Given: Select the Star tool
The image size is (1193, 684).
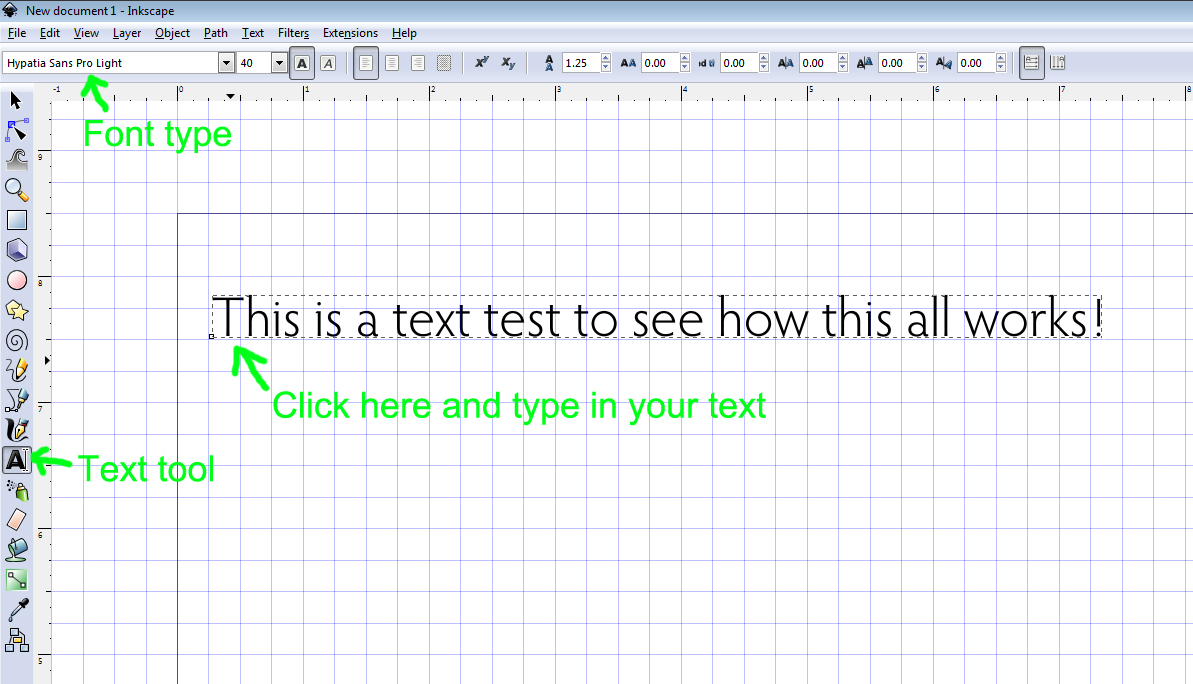Looking at the screenshot, I should coord(16,311).
